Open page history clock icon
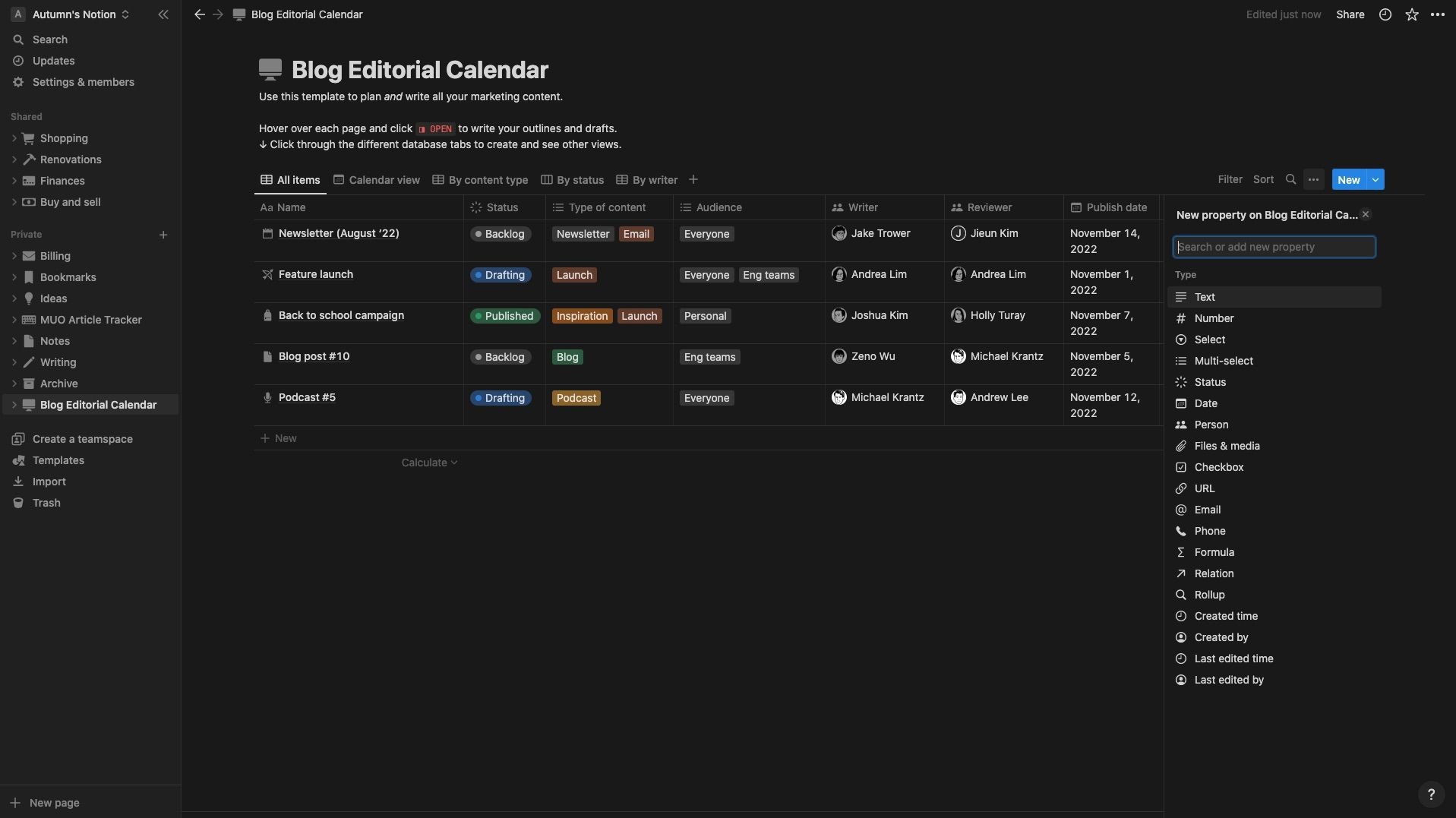The width and height of the screenshot is (1456, 818). [x=1385, y=14]
